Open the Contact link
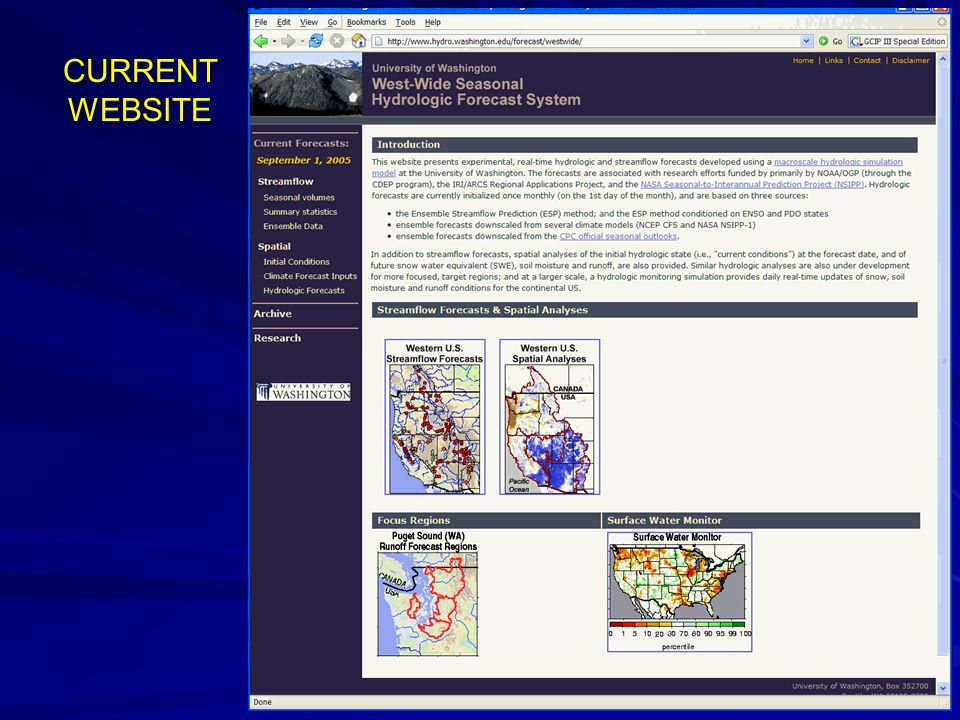 tap(867, 61)
